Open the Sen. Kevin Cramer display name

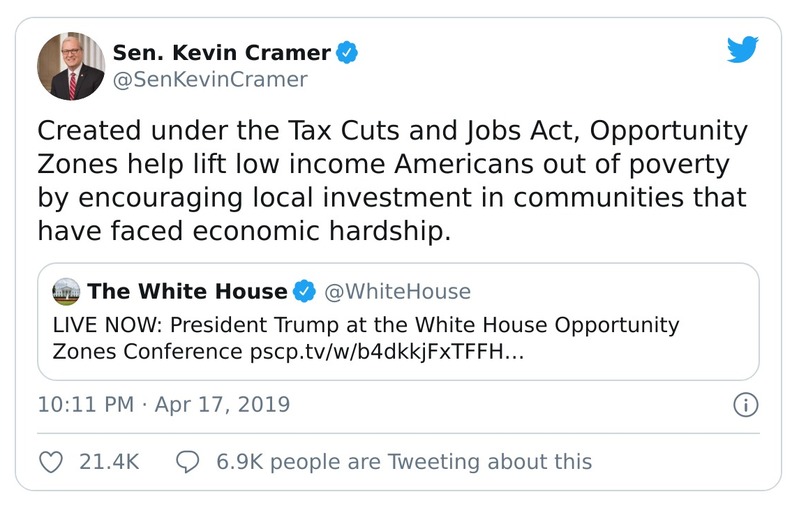pyautogui.click(x=220, y=52)
